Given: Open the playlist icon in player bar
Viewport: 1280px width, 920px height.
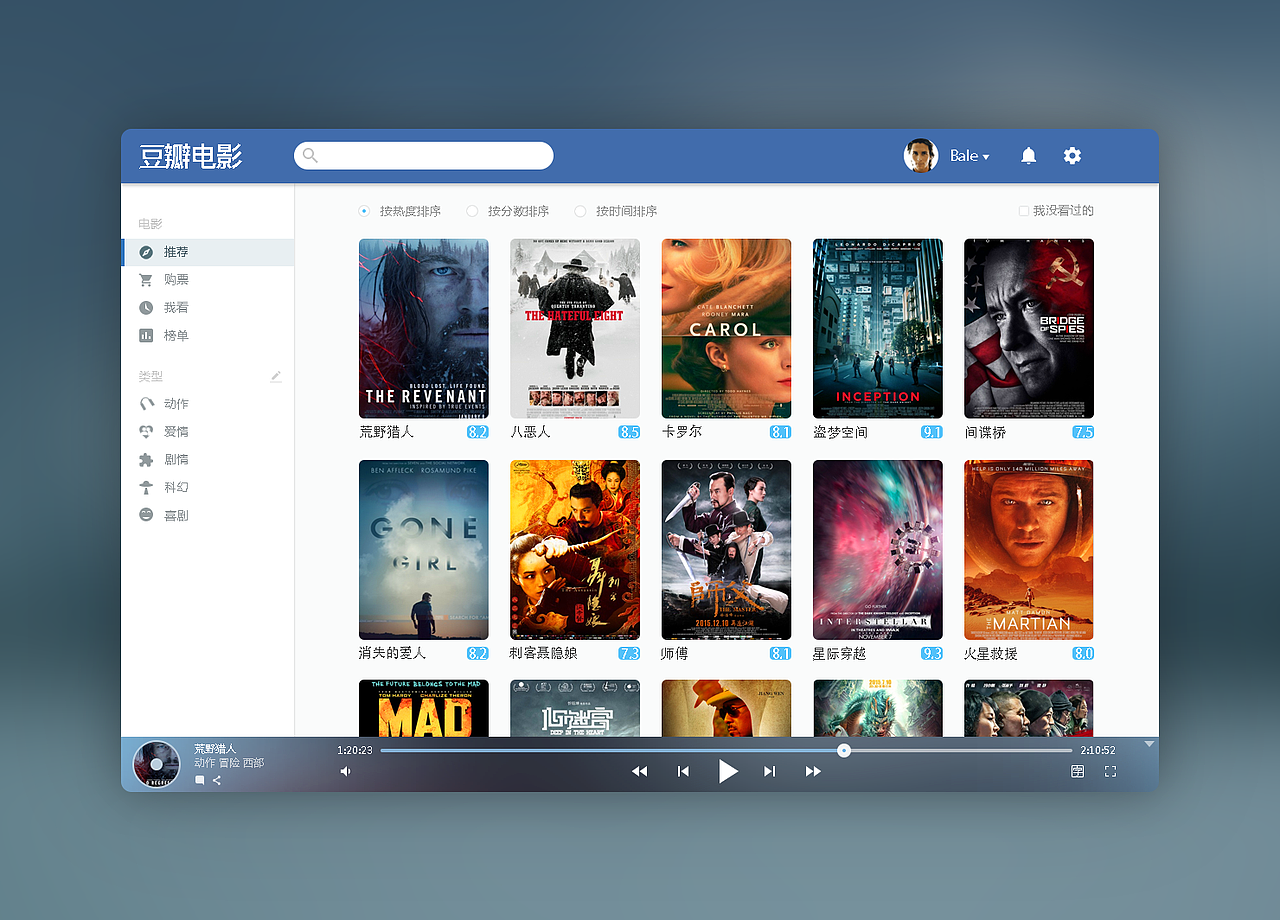Looking at the screenshot, I should [x=1077, y=771].
